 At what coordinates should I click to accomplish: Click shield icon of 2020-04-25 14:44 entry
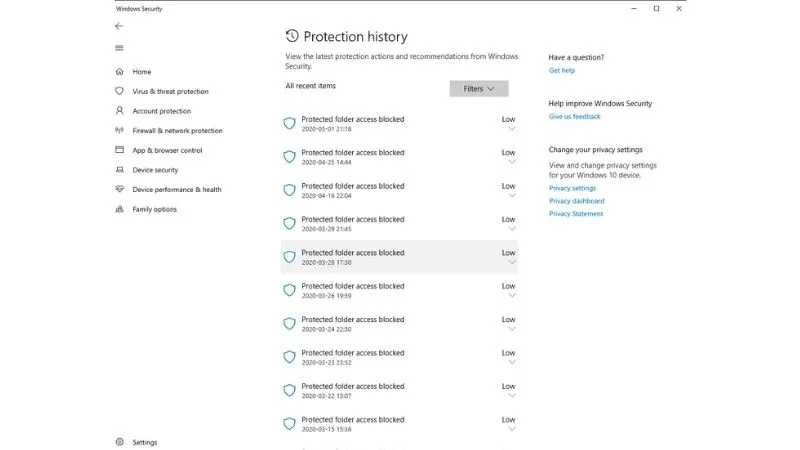289,157
